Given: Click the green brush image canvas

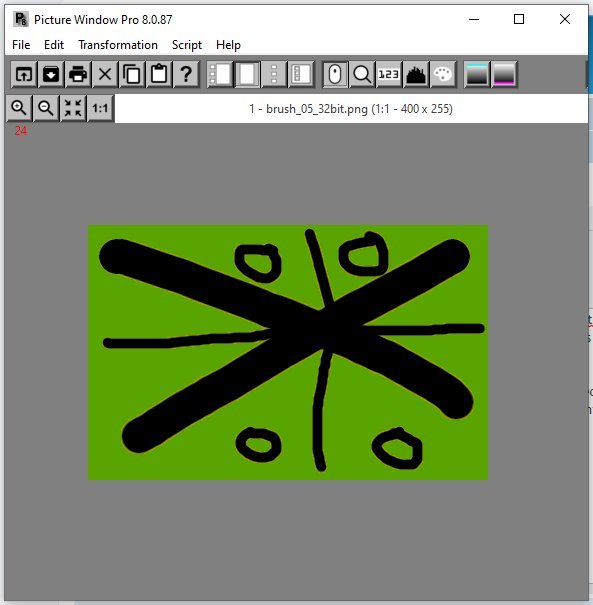Looking at the screenshot, I should (x=288, y=352).
